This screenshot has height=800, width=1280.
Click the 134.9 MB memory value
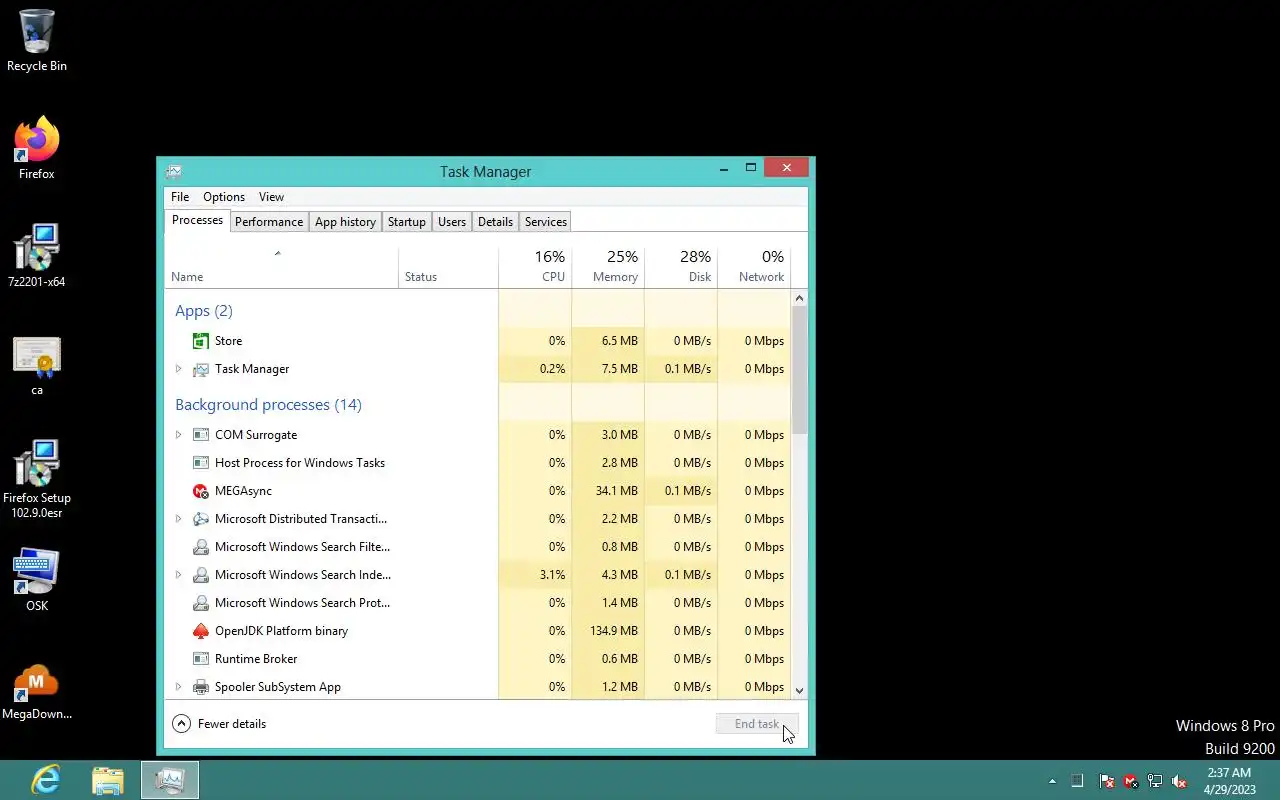(x=614, y=631)
